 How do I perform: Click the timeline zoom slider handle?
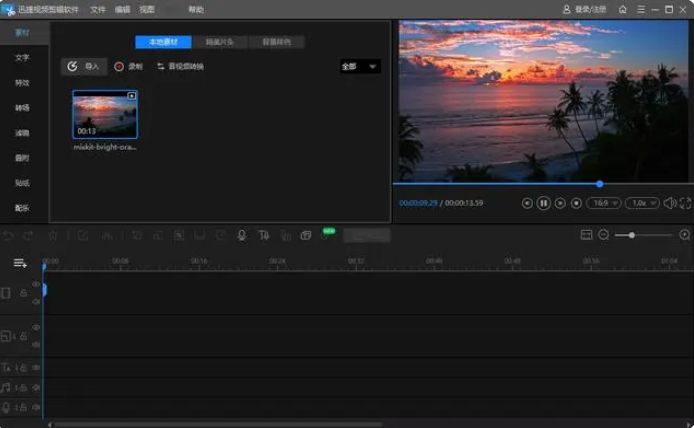tap(632, 235)
